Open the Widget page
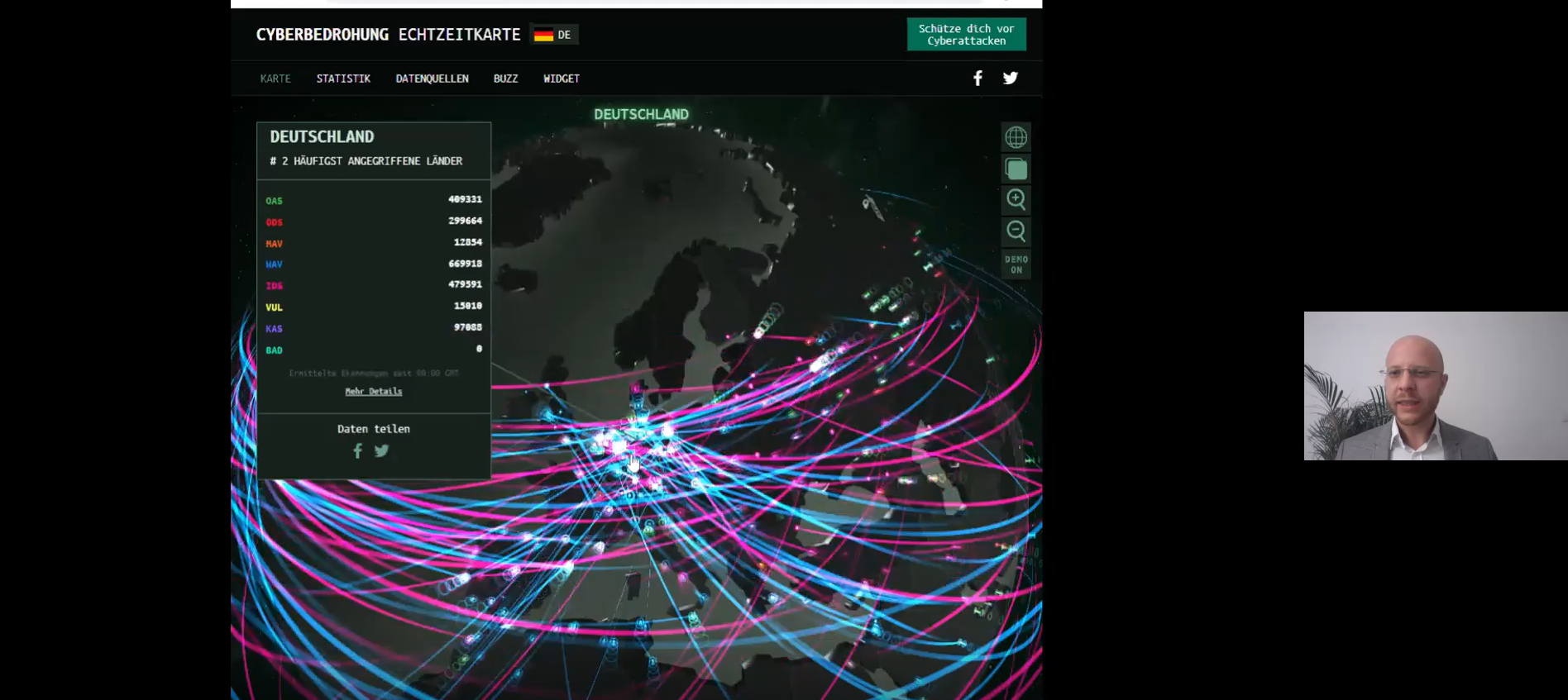Viewport: 1568px width, 700px height. 561,79
